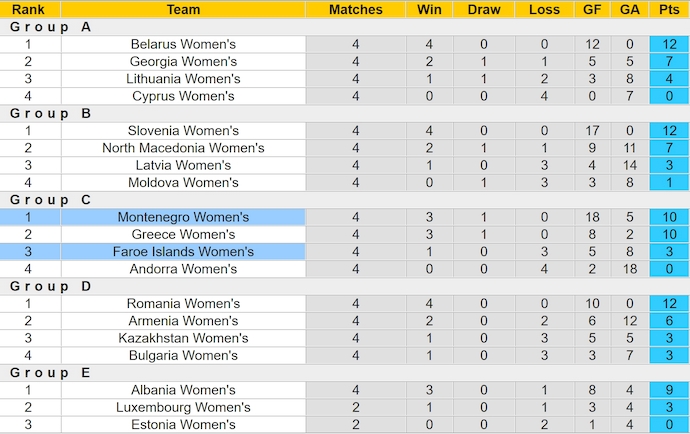The height and width of the screenshot is (434, 690).
Task: Click the Group C section header
Action: tap(50, 200)
